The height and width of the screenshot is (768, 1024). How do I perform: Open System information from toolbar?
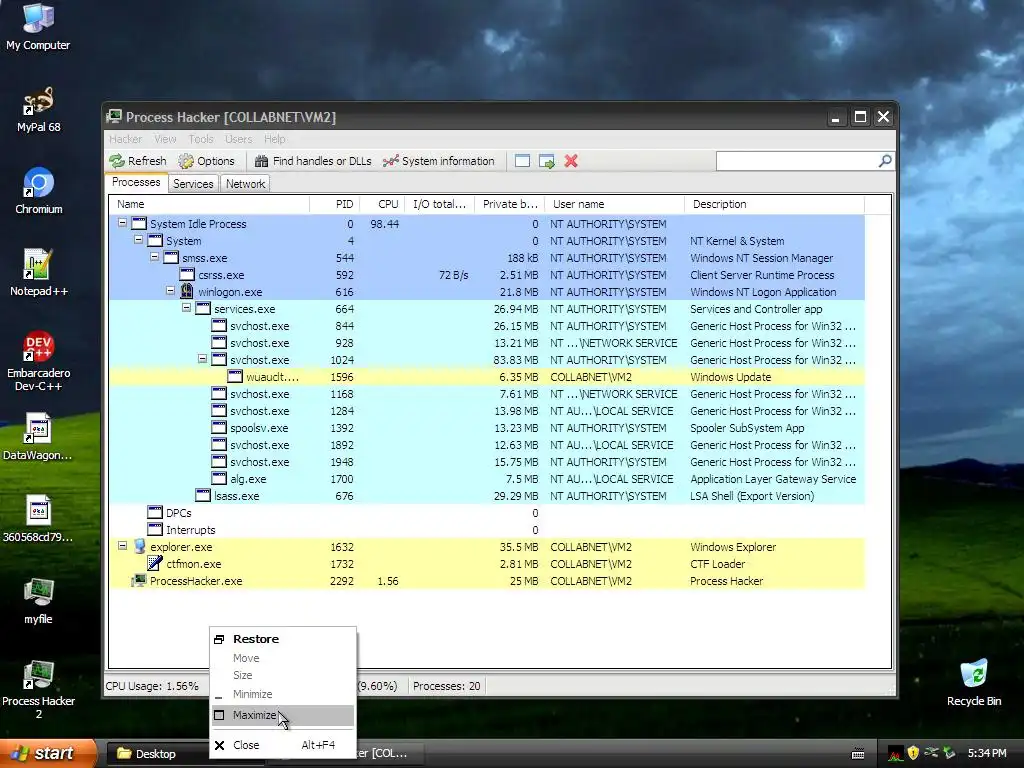[x=439, y=161]
